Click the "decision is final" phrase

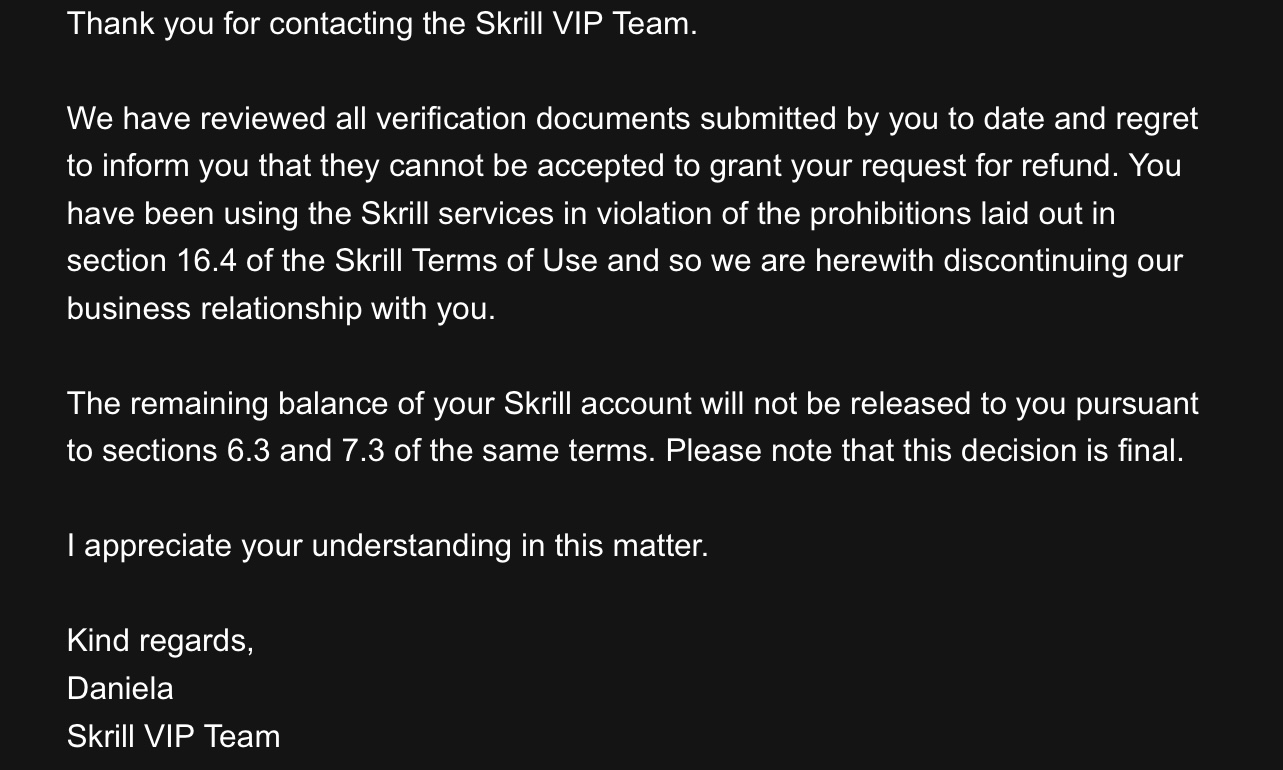click(x=1071, y=451)
